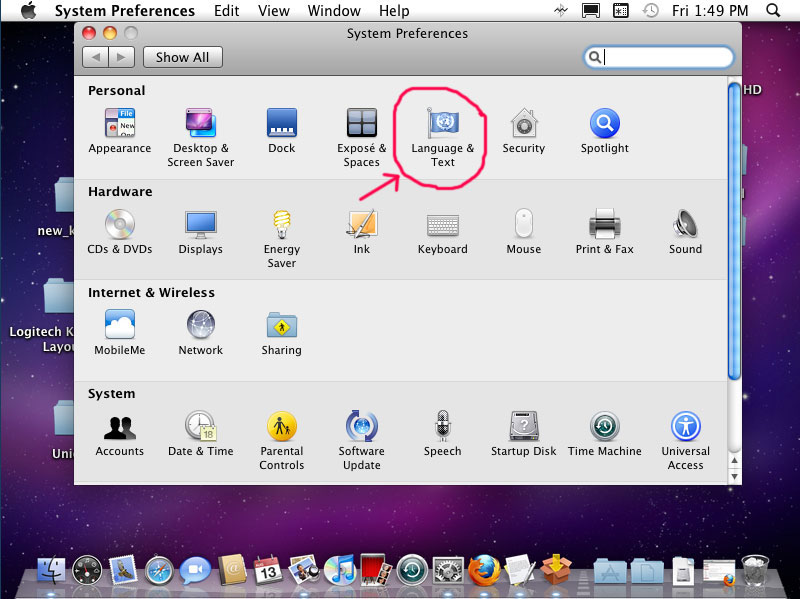This screenshot has height=599, width=800.
Task: Open the Sound preference pane
Action: [x=686, y=232]
